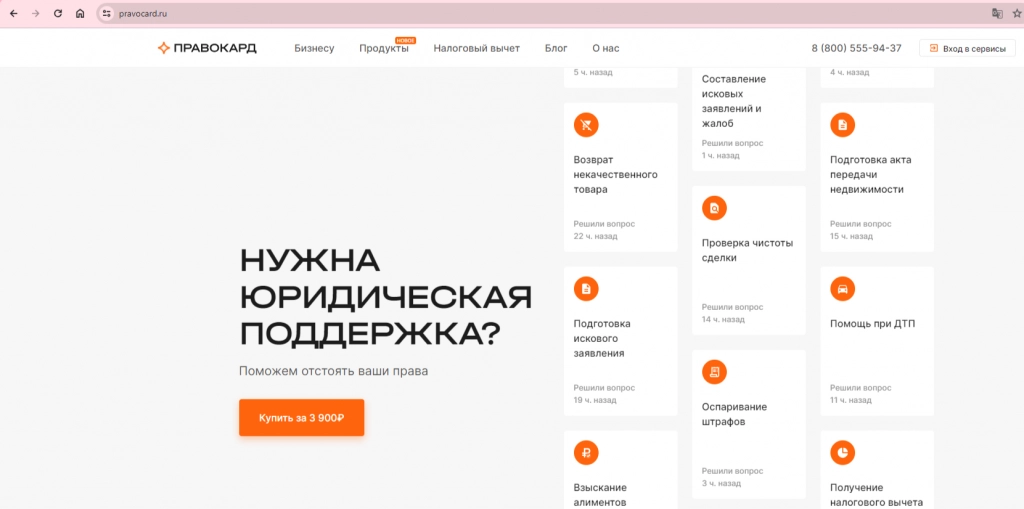The height and width of the screenshot is (509, 1024).
Task: Click the magnifier icon above Проверка чистоты сделки
Action: point(714,208)
